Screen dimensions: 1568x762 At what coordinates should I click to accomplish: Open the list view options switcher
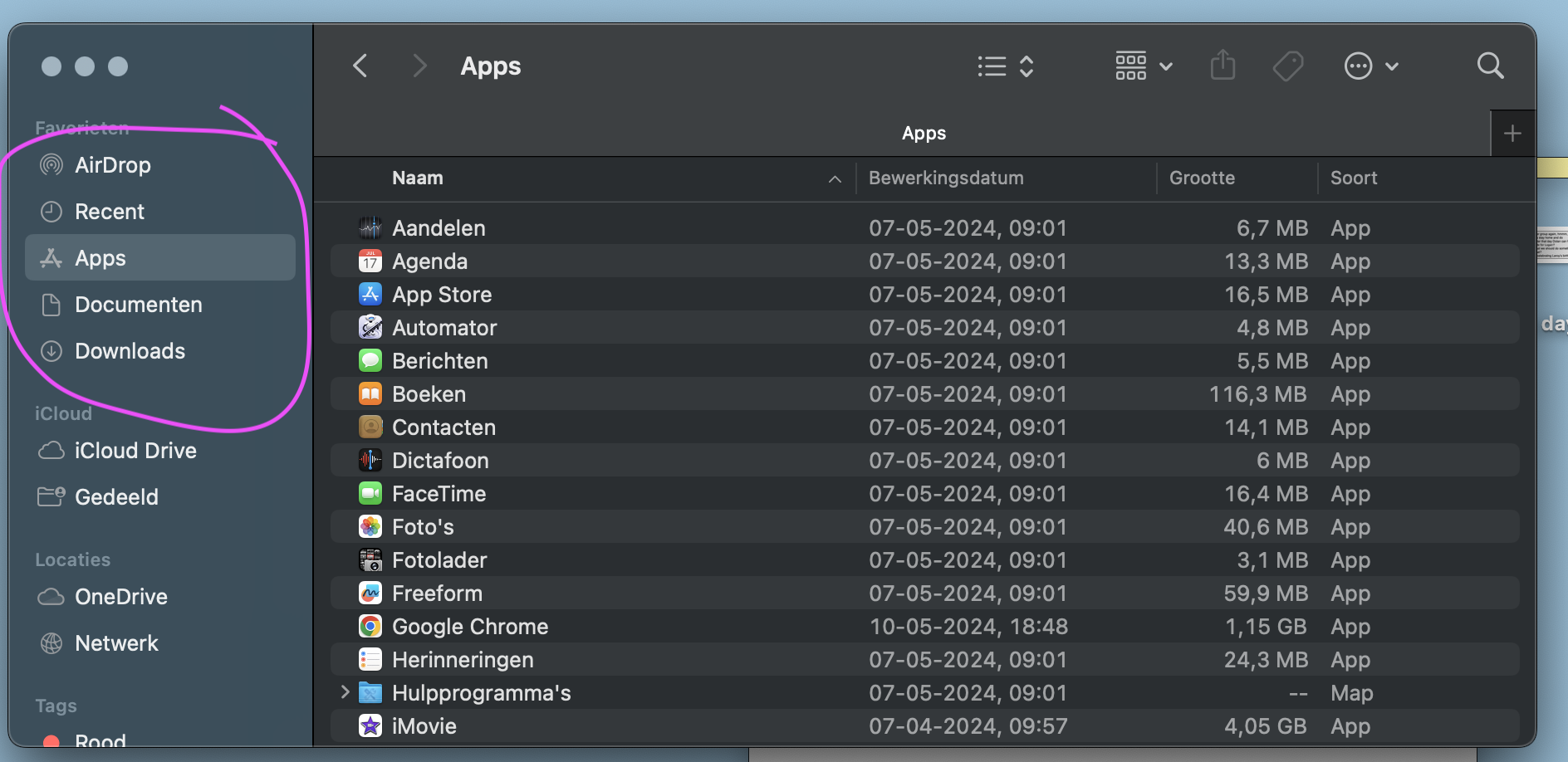[1005, 66]
